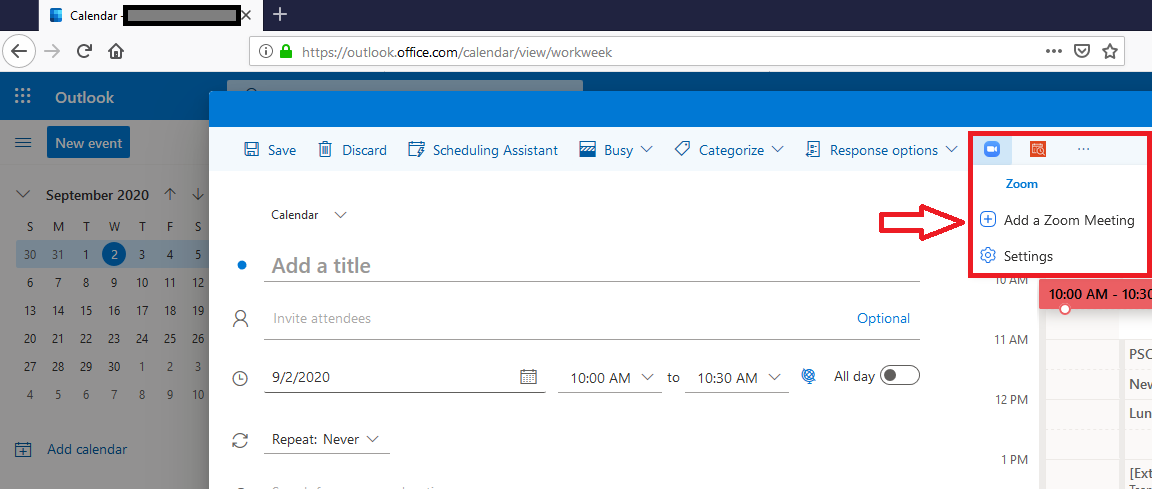
Task: Select September 7 in mini calendar
Action: click(x=58, y=283)
